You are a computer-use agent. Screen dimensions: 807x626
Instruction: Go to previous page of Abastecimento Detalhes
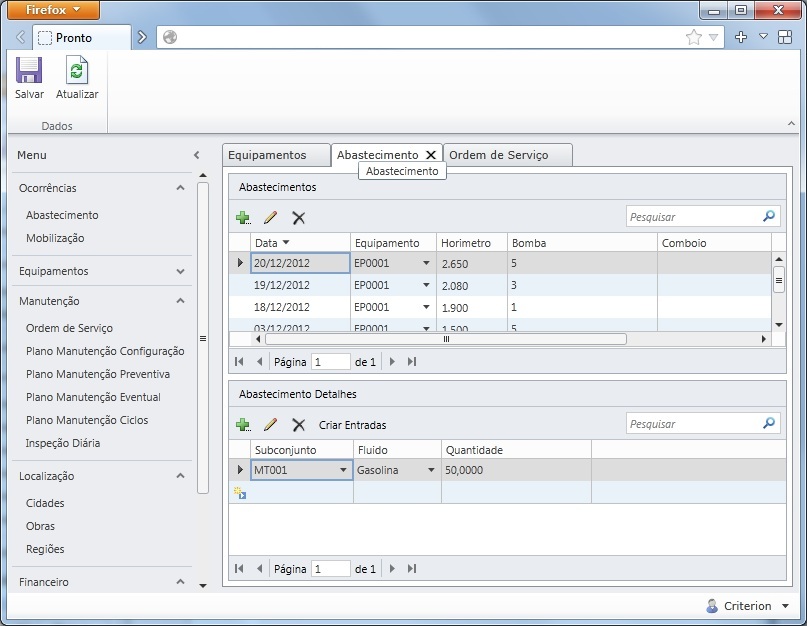[x=259, y=568]
